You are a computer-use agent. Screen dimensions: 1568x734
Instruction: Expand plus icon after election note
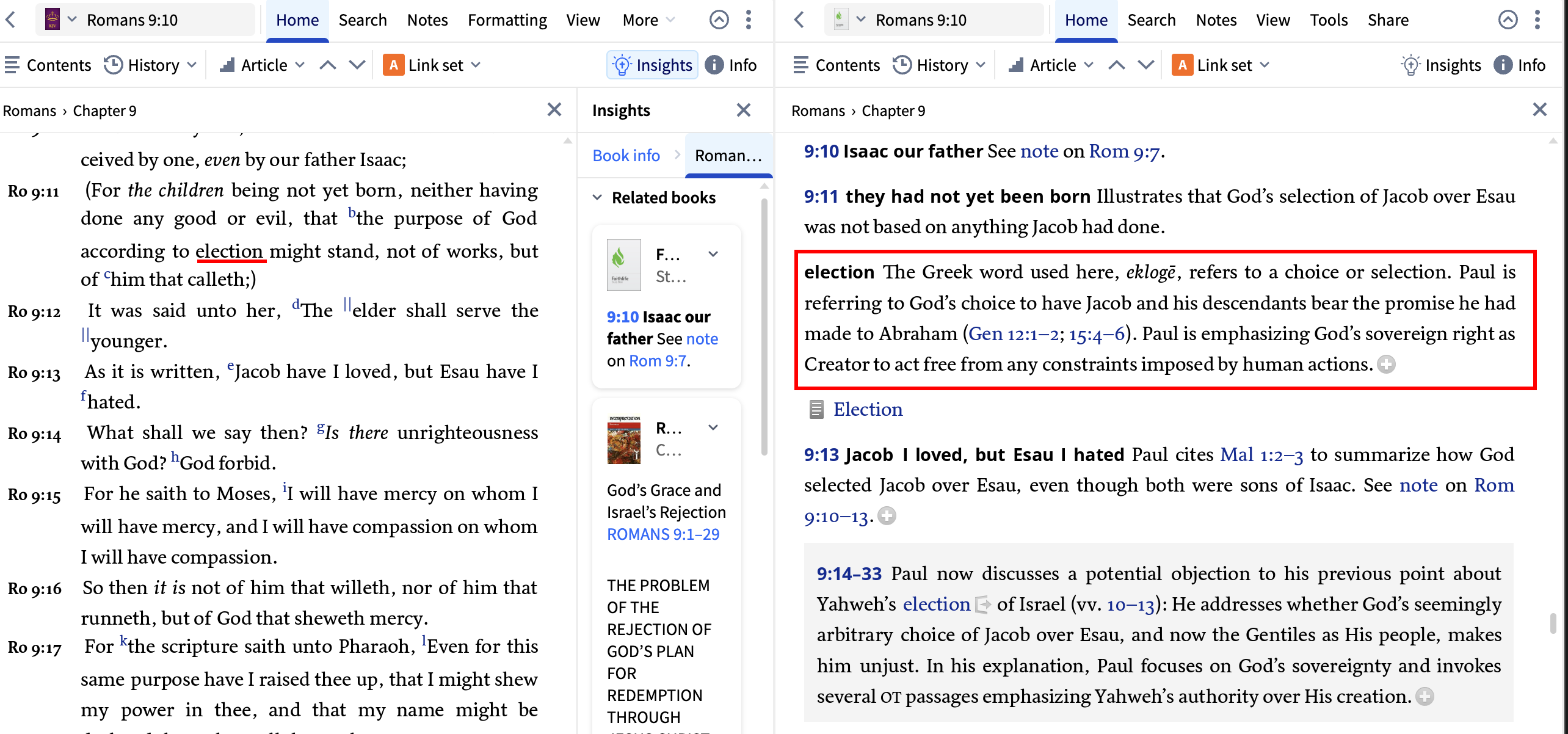click(x=1387, y=365)
